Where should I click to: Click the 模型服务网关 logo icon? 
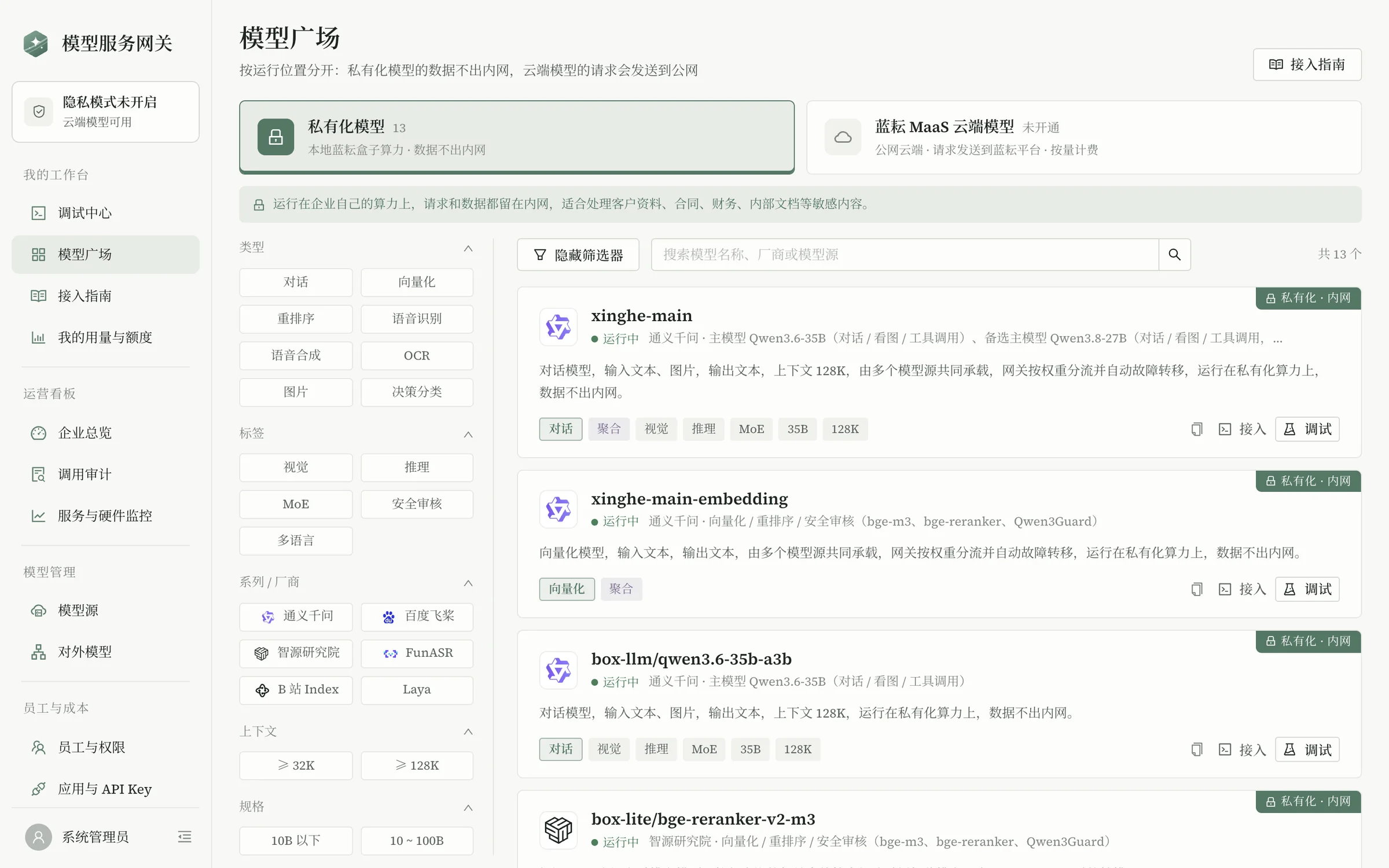pyautogui.click(x=36, y=43)
